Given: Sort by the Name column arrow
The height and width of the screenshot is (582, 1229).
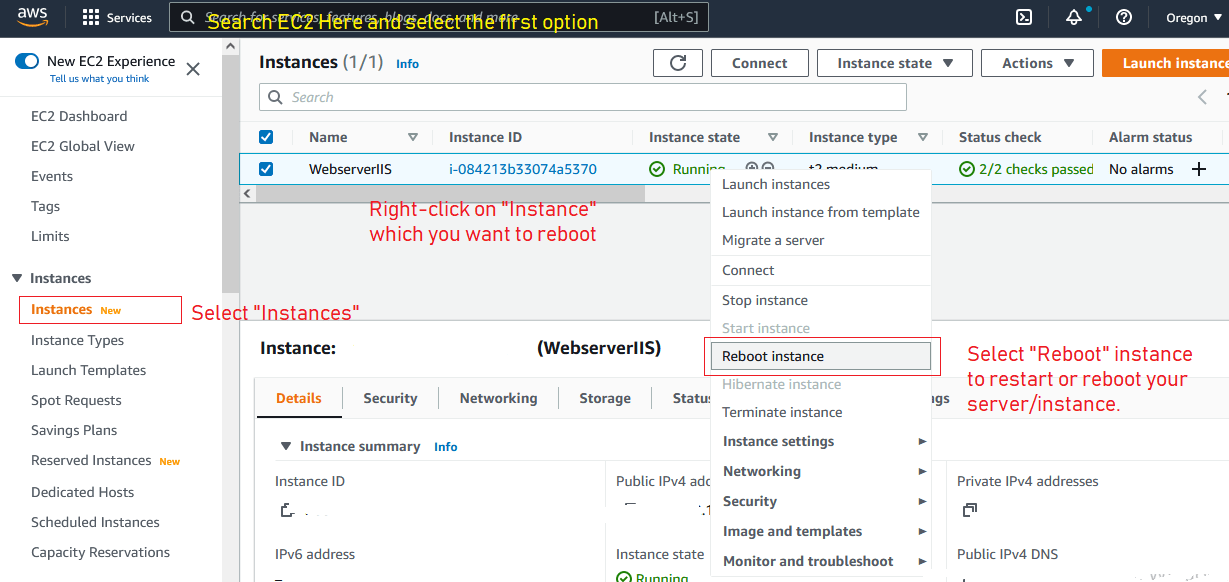Looking at the screenshot, I should point(413,137).
